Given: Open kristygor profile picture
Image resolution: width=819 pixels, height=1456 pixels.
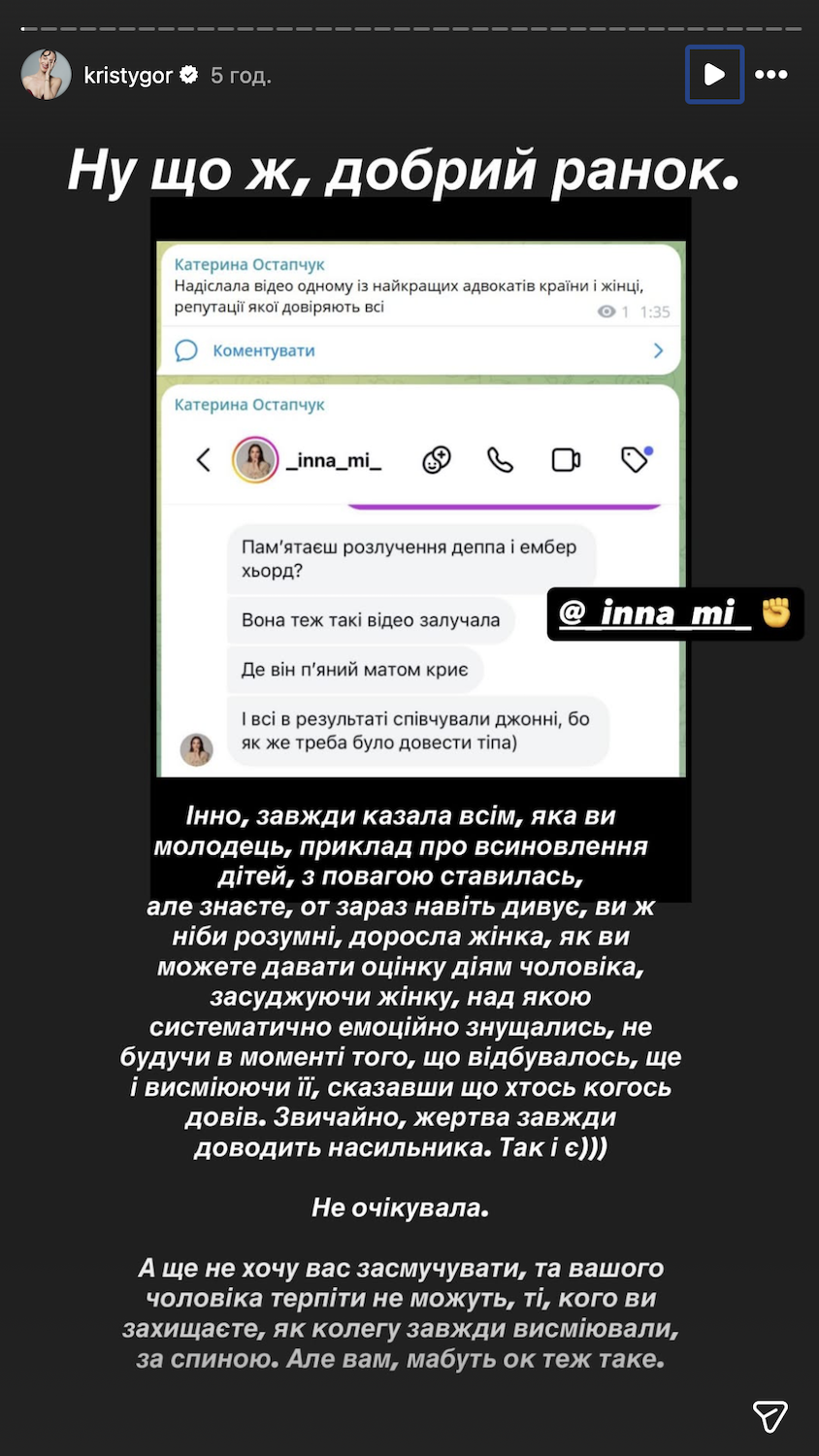Looking at the screenshot, I should [47, 74].
